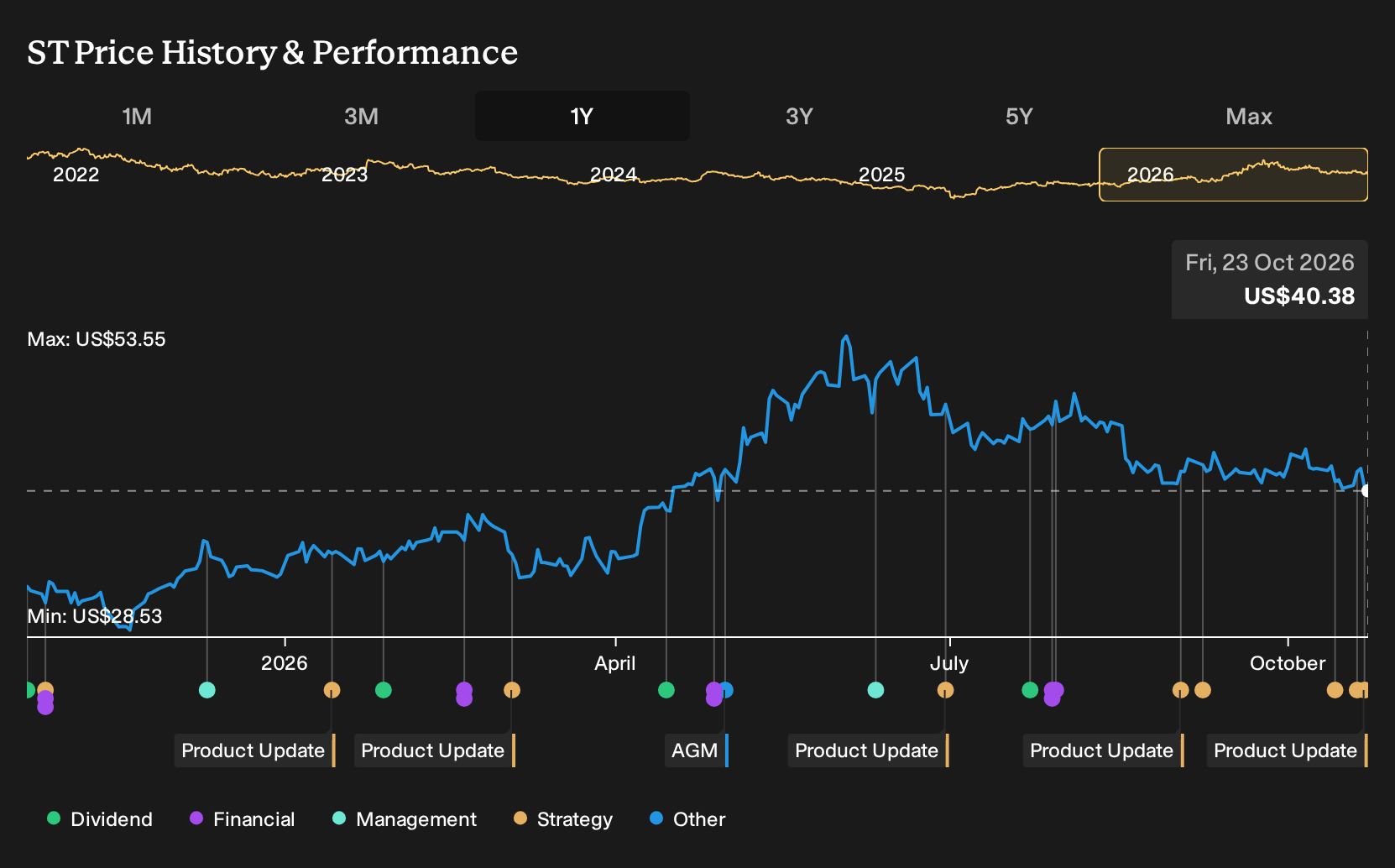Click 2023 in the overview strip
This screenshot has height=868, width=1395.
click(x=345, y=175)
